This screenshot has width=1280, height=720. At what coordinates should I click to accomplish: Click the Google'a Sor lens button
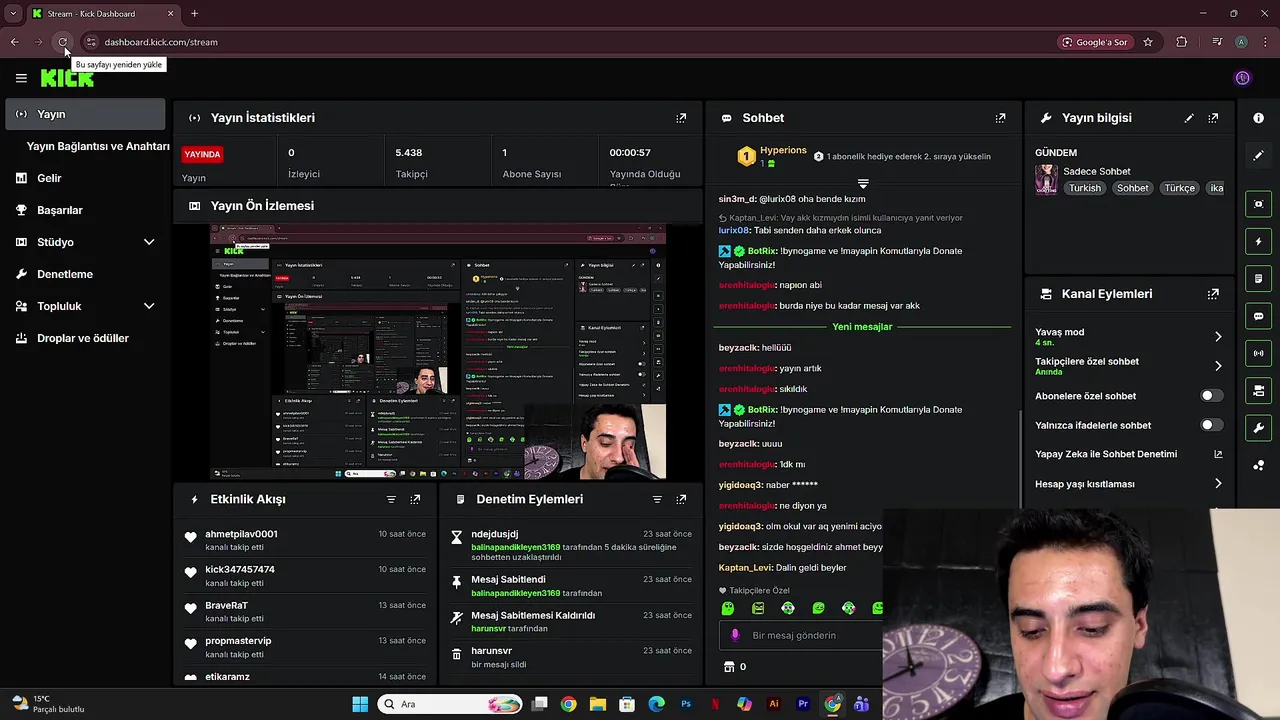pyautogui.click(x=1095, y=42)
